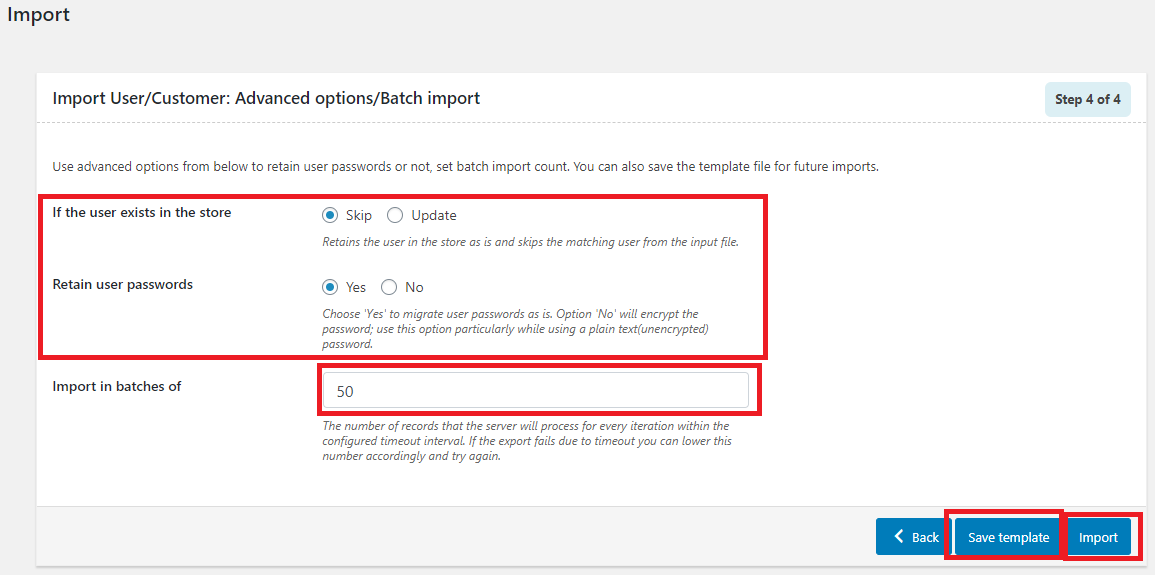This screenshot has height=575, width=1155.
Task: Choose No for Retain user passwords
Action: point(389,287)
